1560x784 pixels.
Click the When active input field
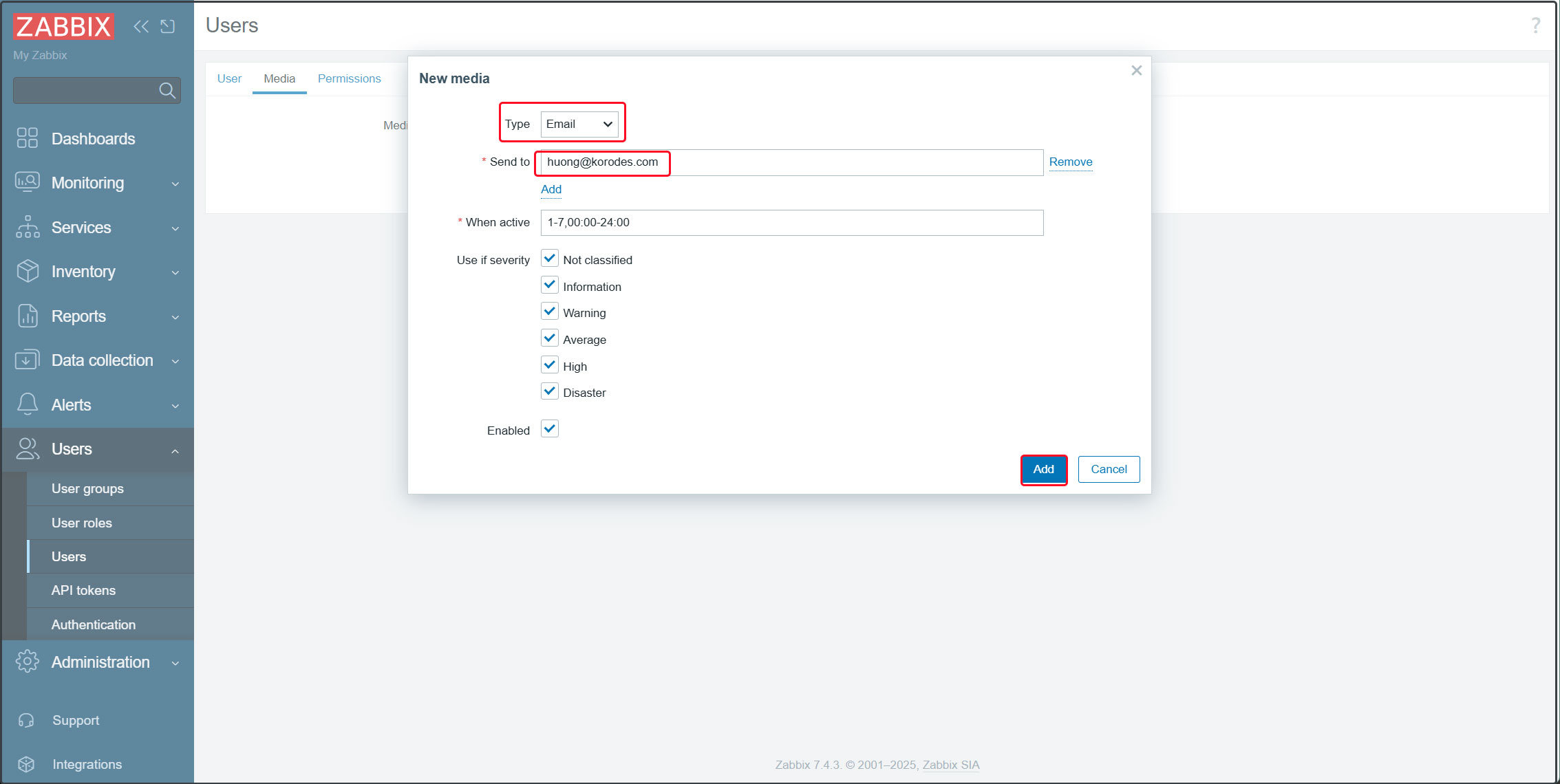[791, 223]
